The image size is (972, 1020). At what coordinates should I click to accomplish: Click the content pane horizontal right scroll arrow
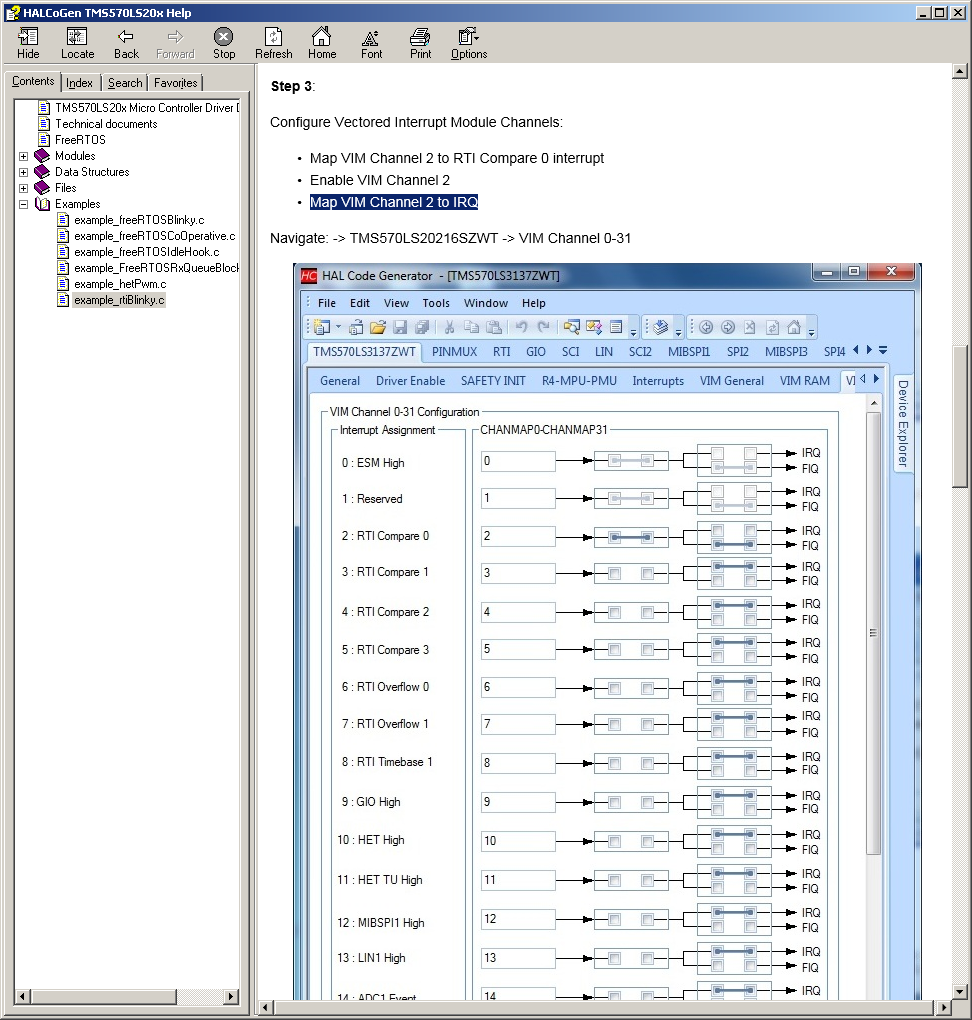(945, 1008)
